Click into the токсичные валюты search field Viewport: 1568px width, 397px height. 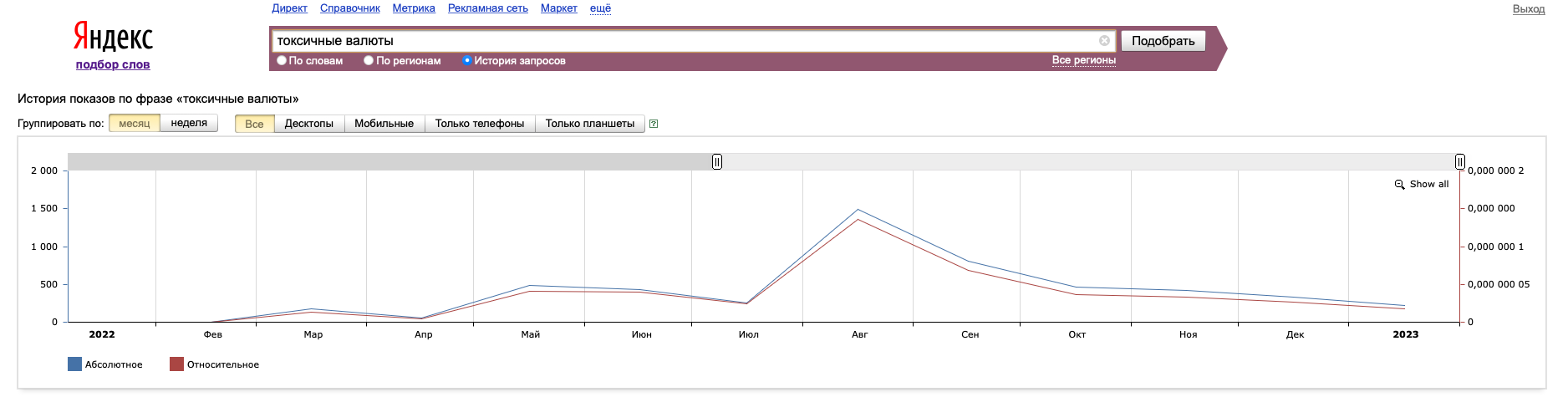pos(684,40)
